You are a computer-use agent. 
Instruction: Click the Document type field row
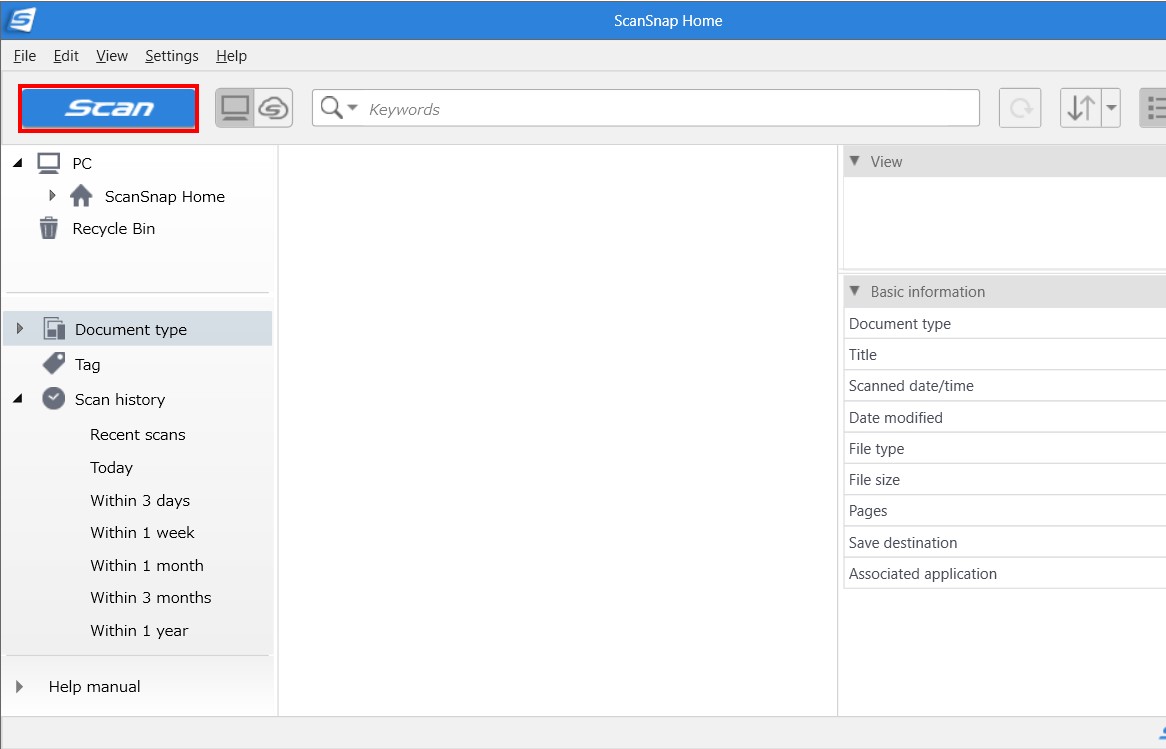click(x=1005, y=324)
